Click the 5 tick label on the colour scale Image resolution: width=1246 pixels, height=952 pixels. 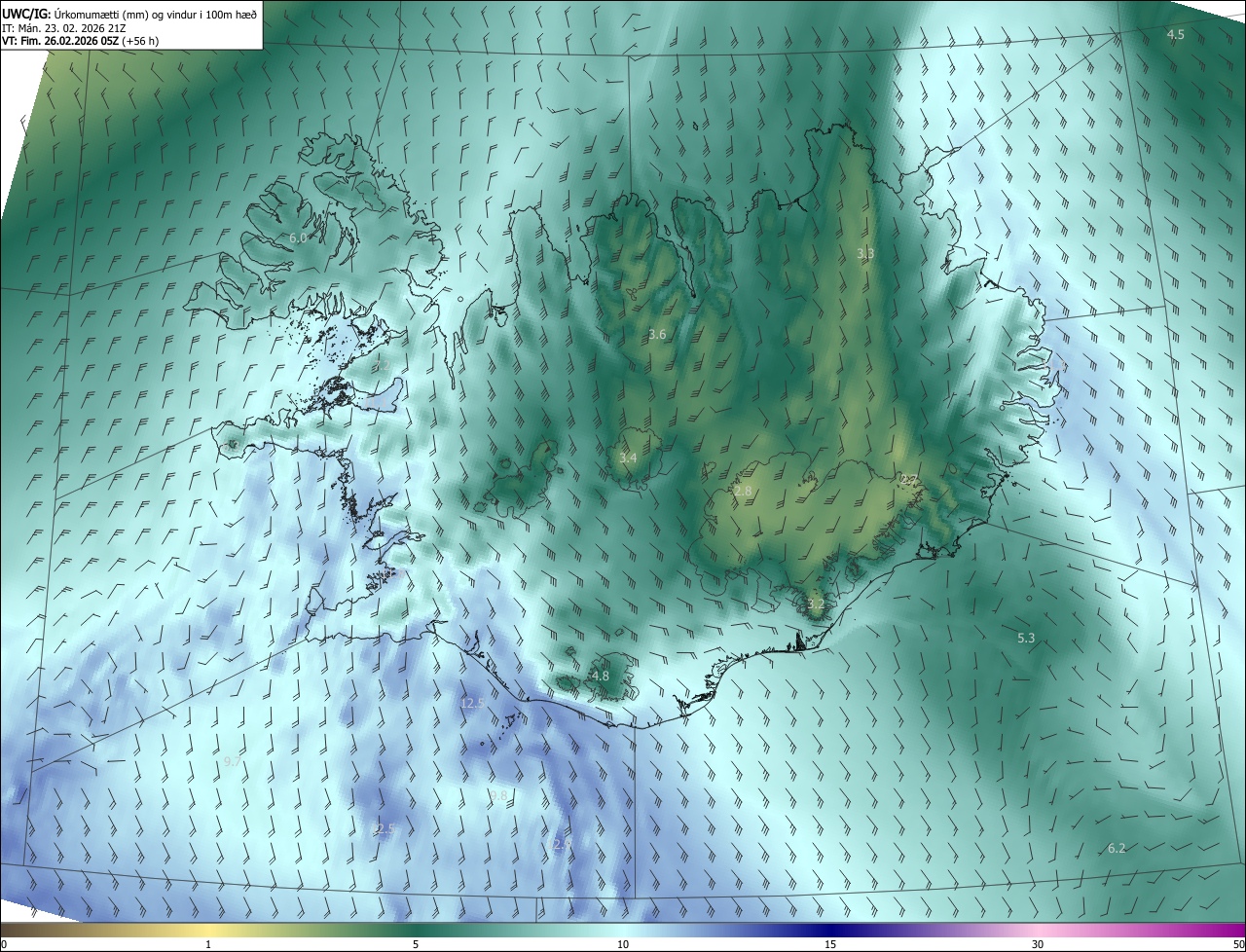tap(416, 944)
